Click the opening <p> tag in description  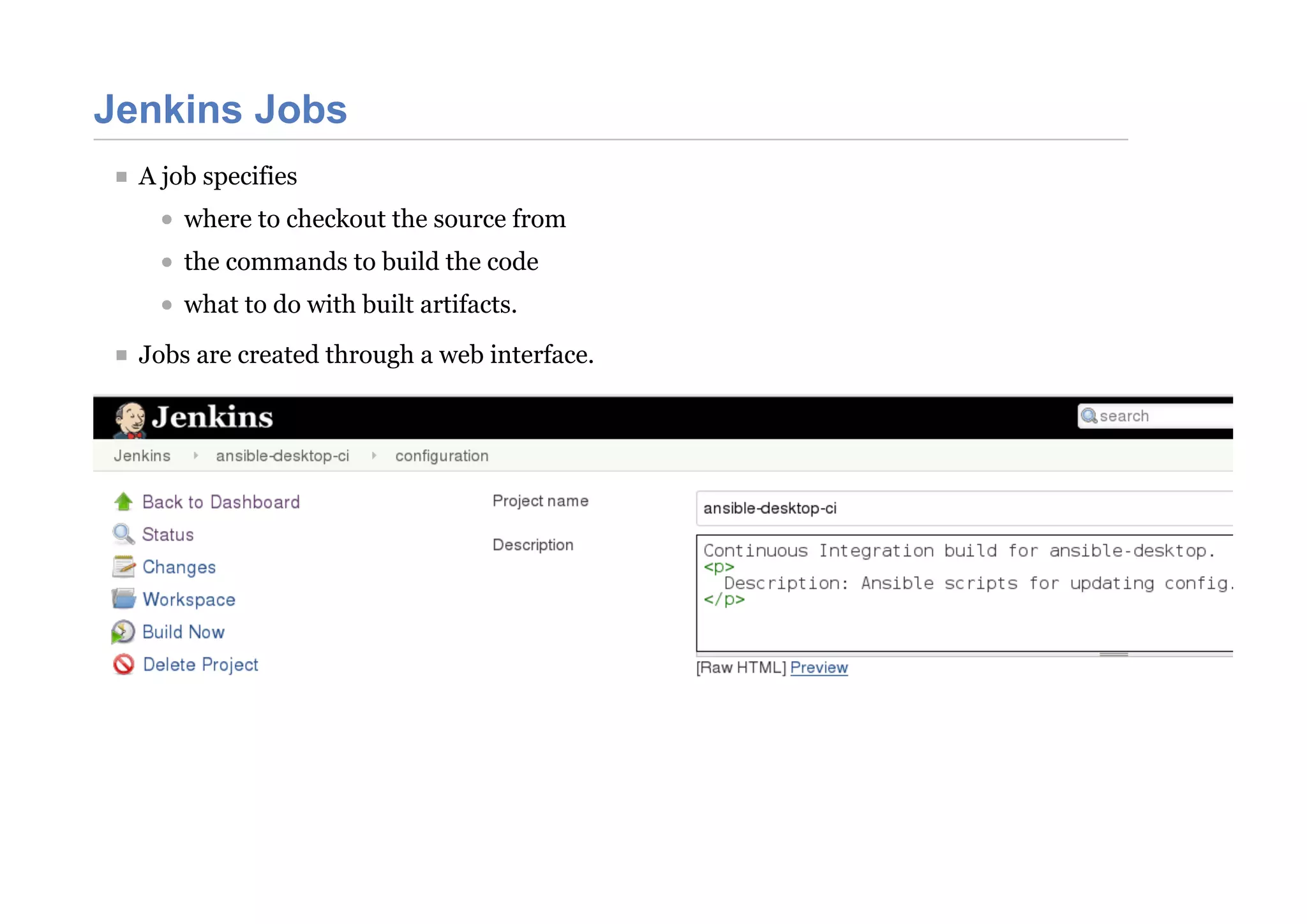point(719,567)
